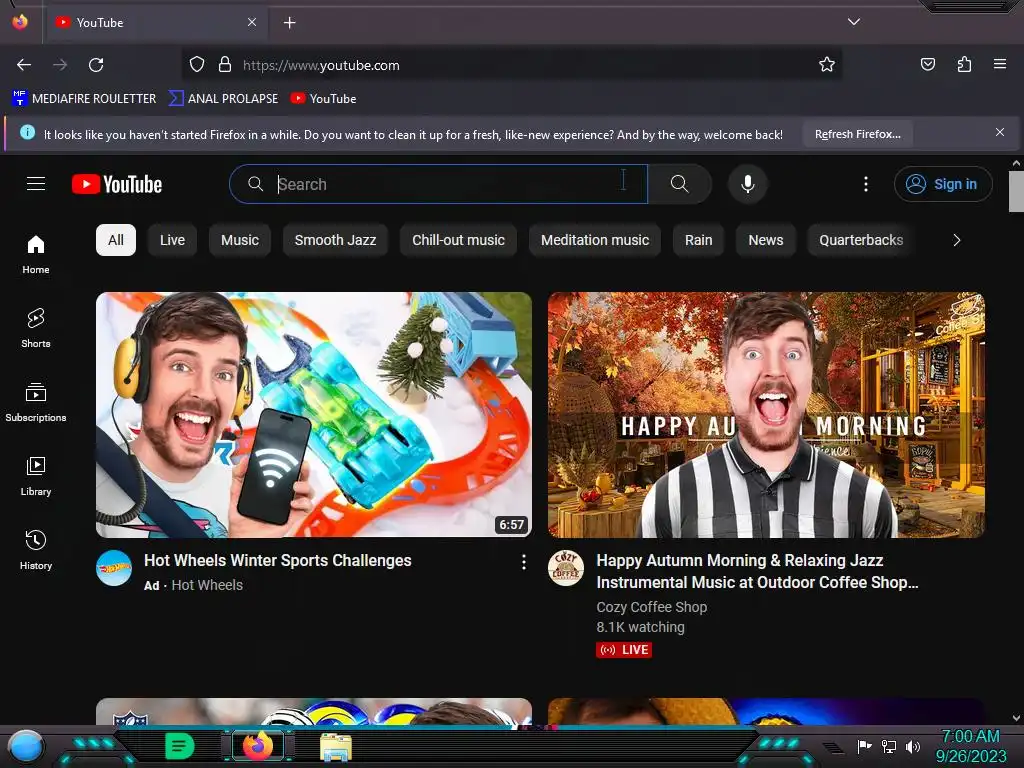Open Shorts in sidebar
The width and height of the screenshot is (1024, 768).
[36, 328]
